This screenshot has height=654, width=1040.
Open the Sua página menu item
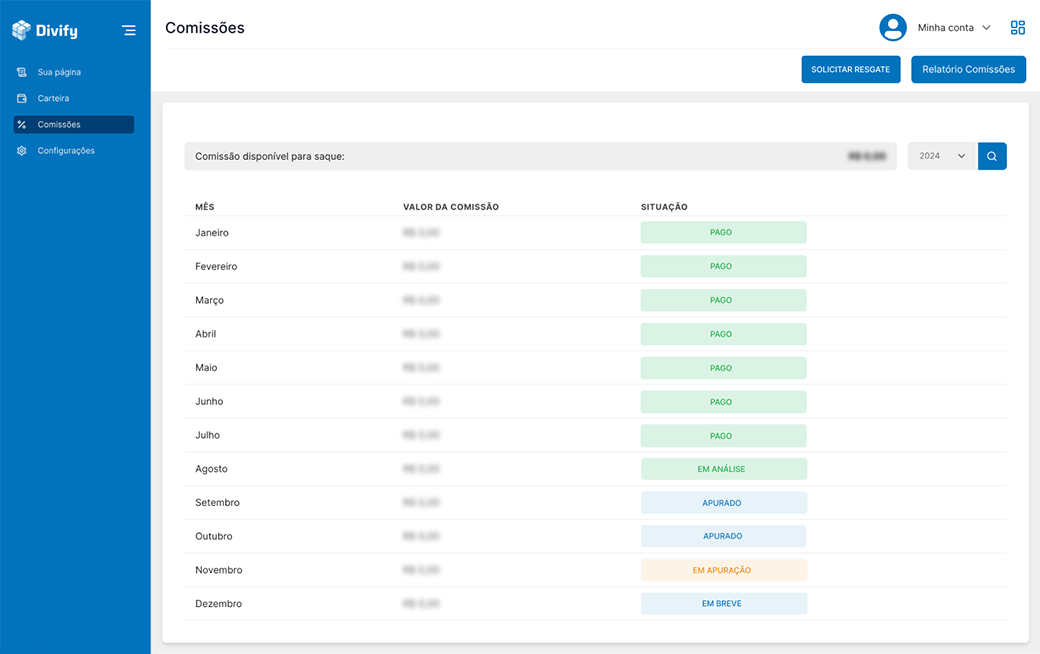59,72
